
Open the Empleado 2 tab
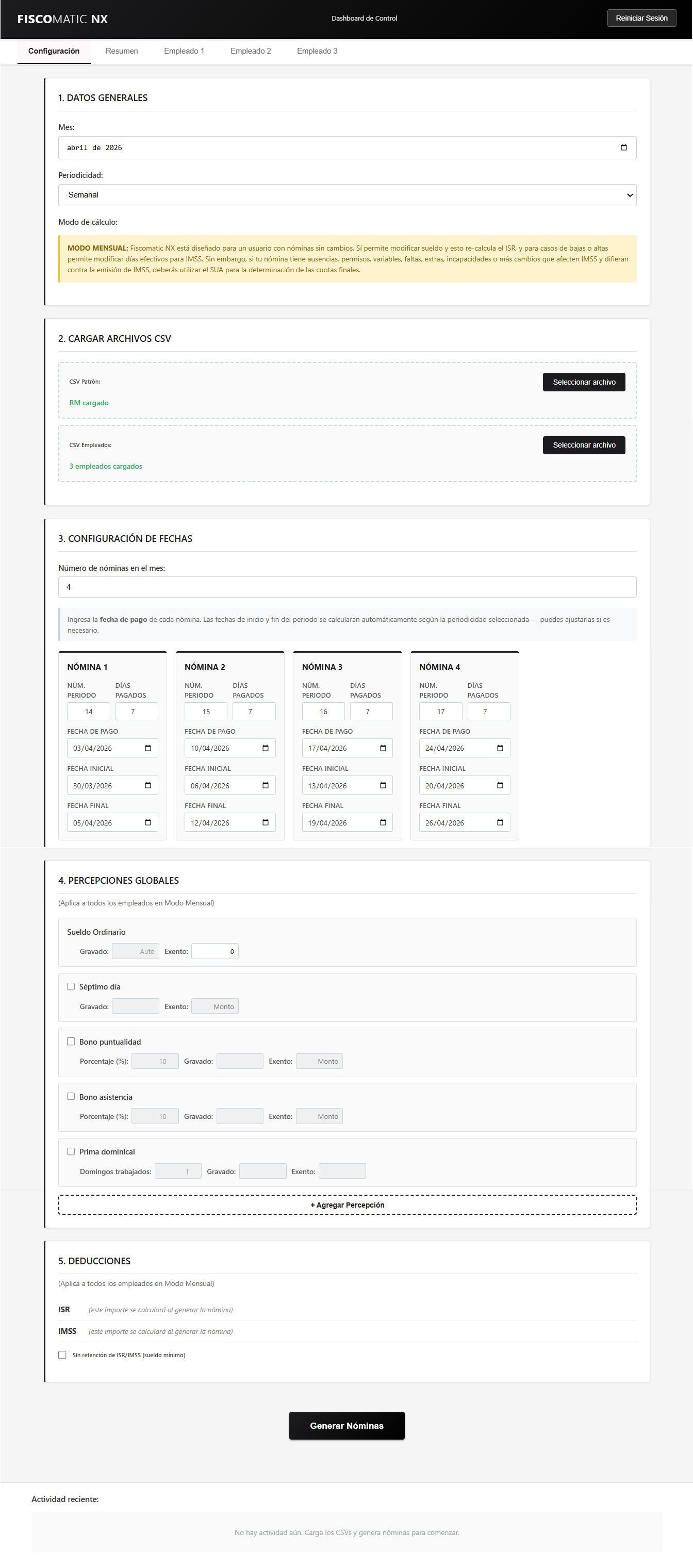[x=250, y=51]
